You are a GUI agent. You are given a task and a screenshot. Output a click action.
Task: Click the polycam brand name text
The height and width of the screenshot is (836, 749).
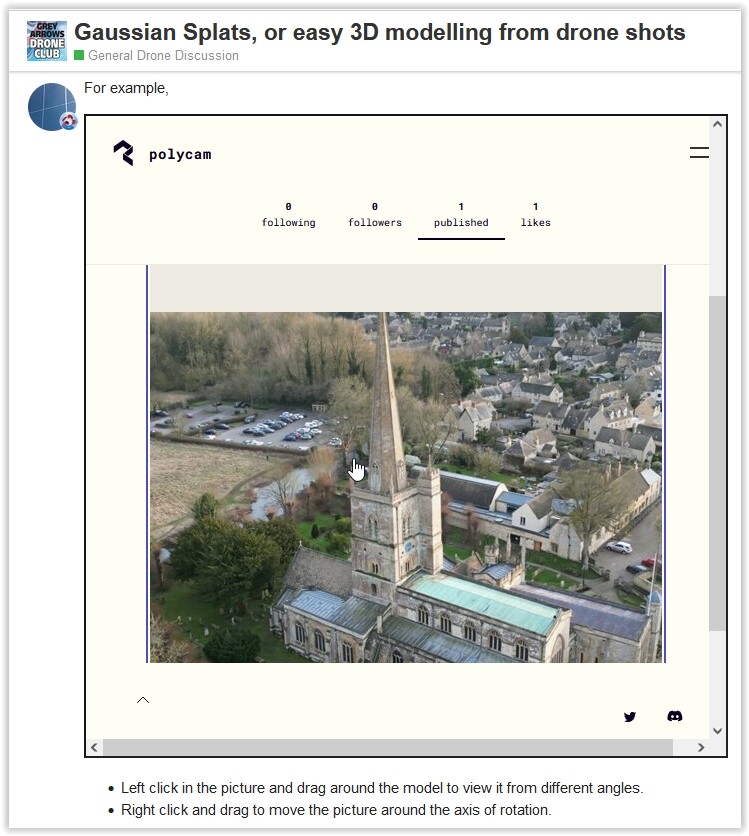[x=180, y=155]
